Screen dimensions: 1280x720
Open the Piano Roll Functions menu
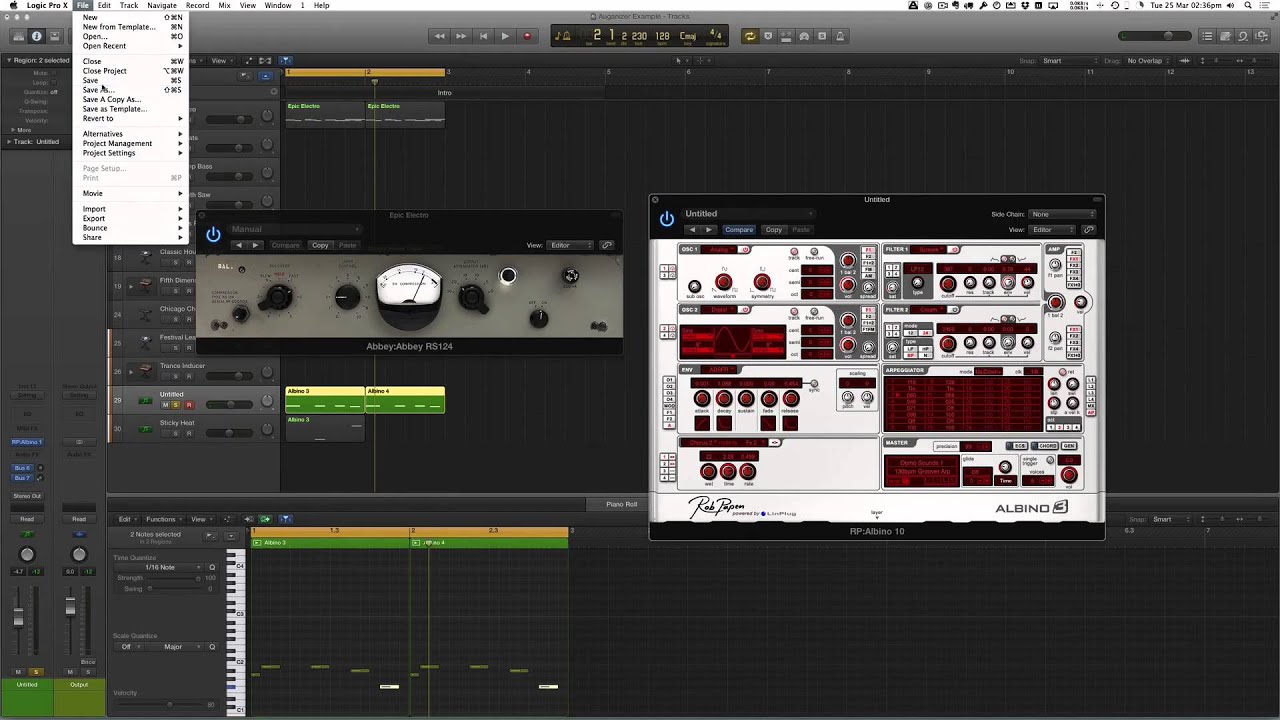(163, 519)
